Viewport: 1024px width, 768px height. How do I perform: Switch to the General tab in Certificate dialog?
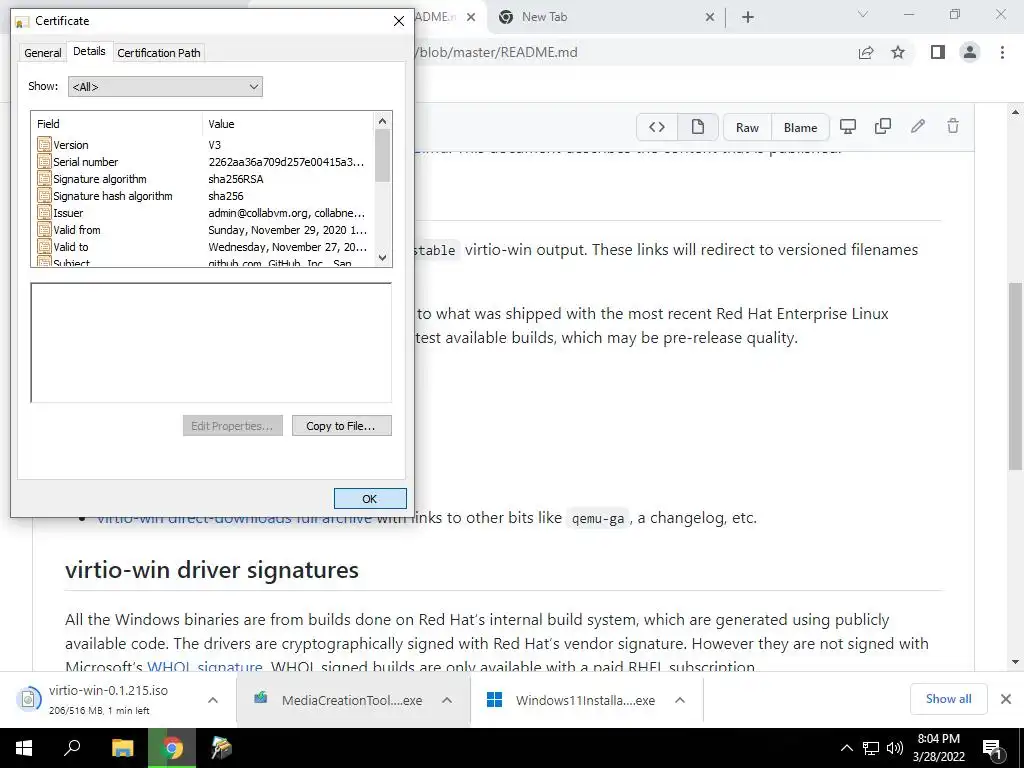coord(42,53)
